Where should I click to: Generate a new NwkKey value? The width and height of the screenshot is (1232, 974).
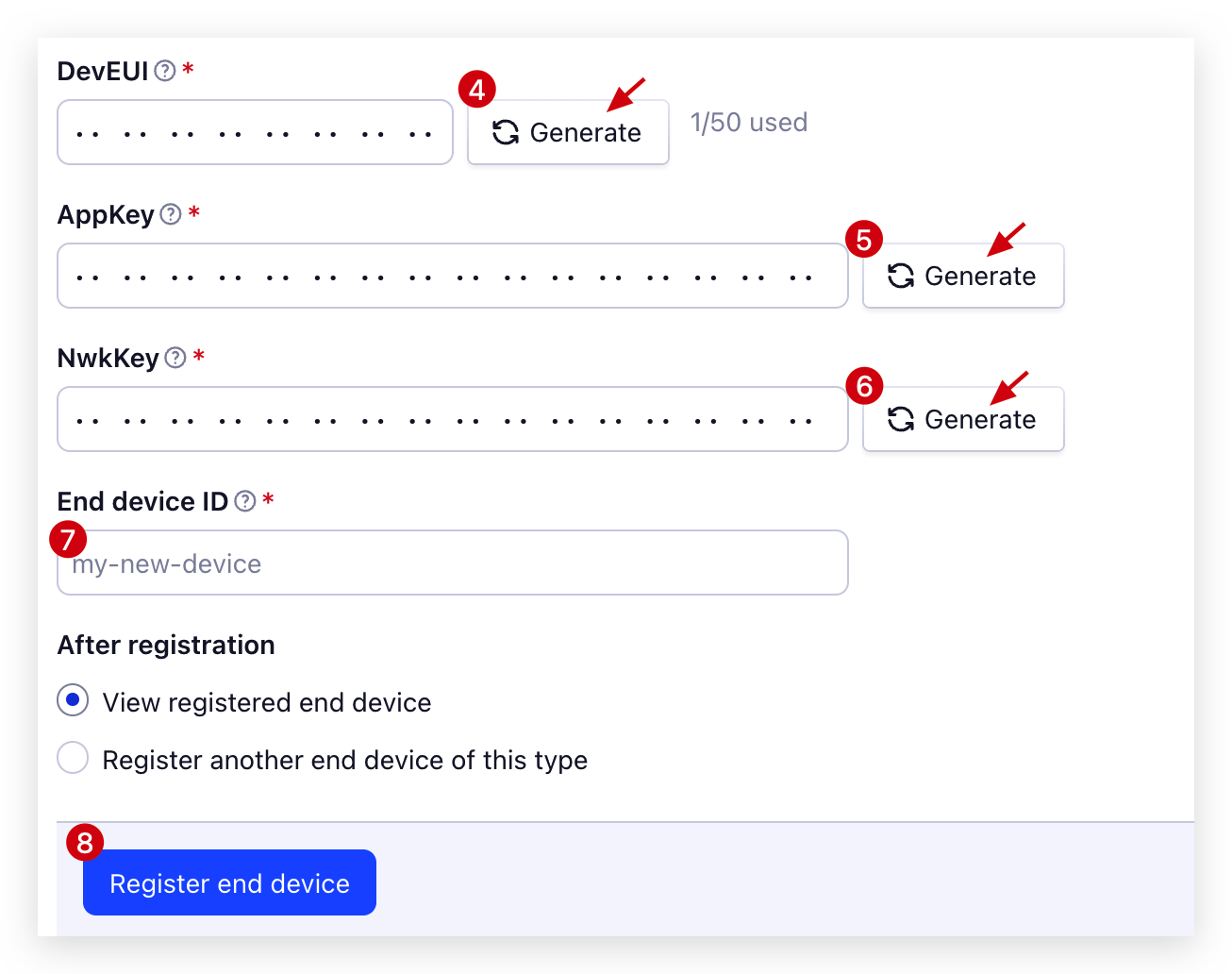963,419
